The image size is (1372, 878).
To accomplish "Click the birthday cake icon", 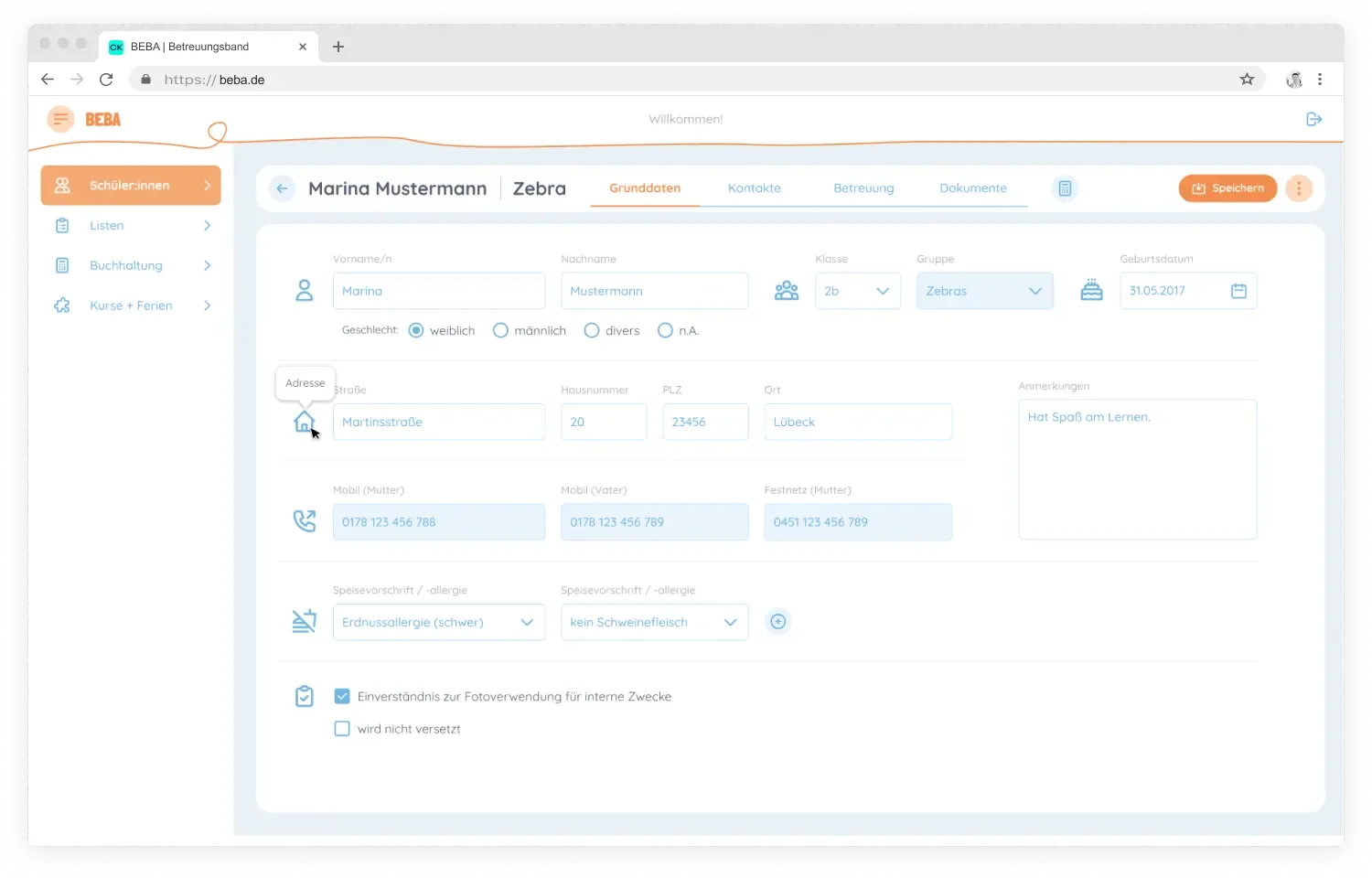I will [1091, 290].
